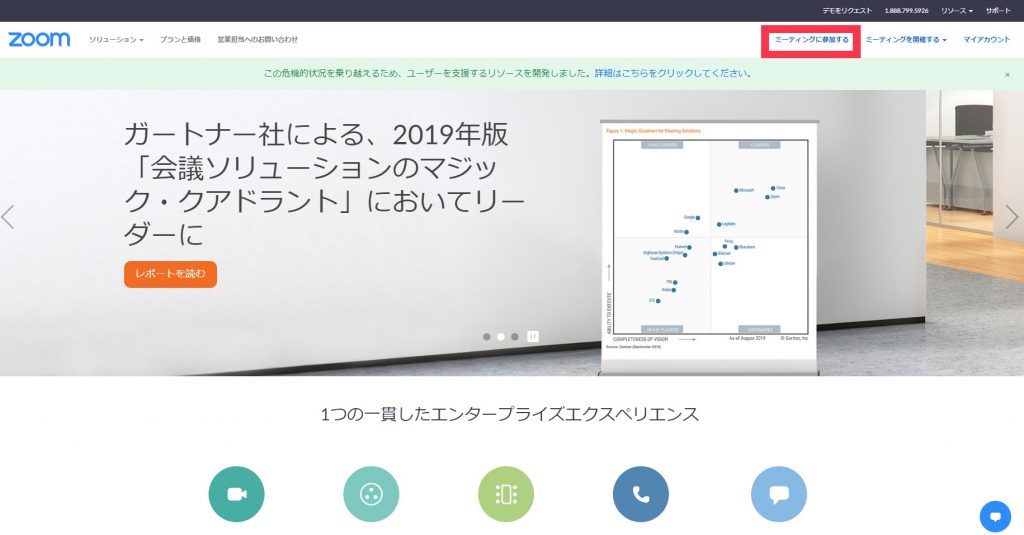The image size is (1024, 535).
Task: Click the 1つの一貫したエンタープライズエクスペリエンス heading
Action: [510, 413]
